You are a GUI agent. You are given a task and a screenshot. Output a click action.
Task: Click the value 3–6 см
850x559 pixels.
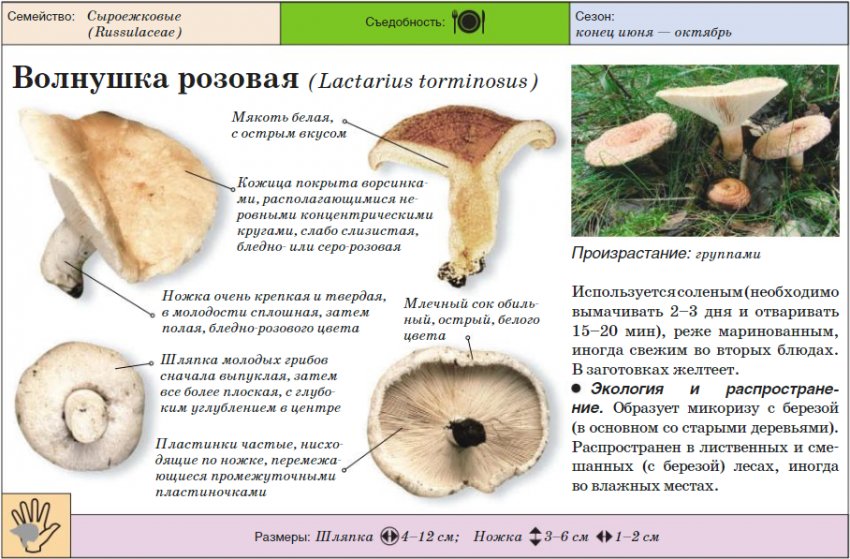566,537
